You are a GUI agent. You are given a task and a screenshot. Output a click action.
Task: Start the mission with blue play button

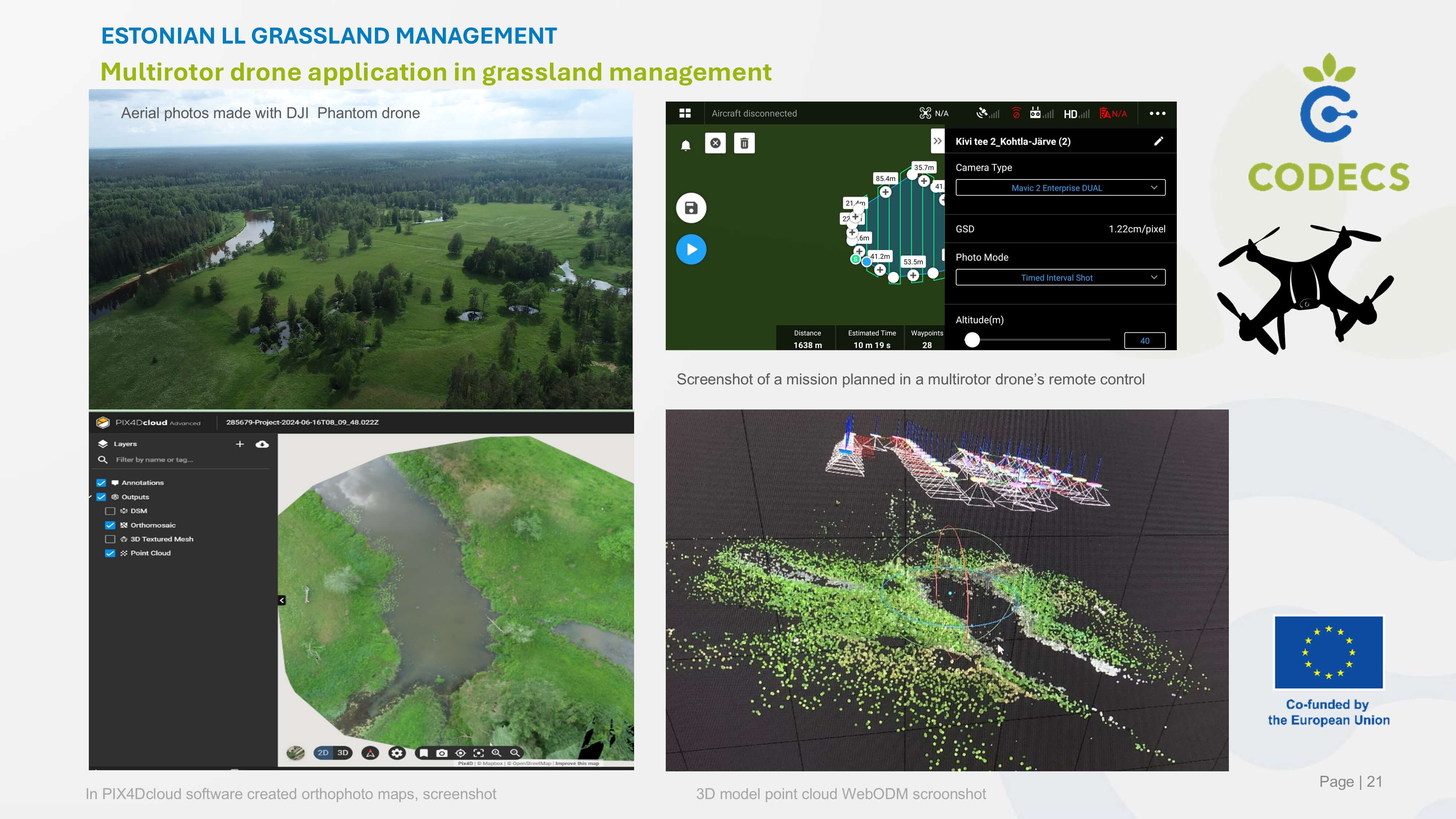click(691, 249)
